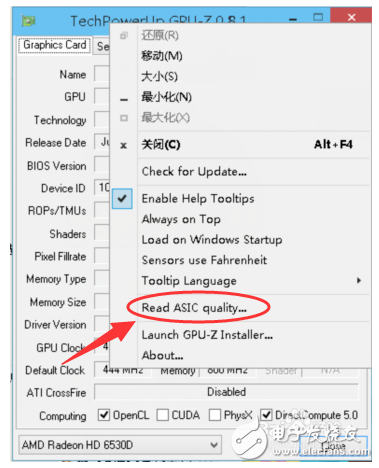The image size is (379, 468).
Task: Click the restore icon beside 还原(R)
Action: tap(124, 35)
